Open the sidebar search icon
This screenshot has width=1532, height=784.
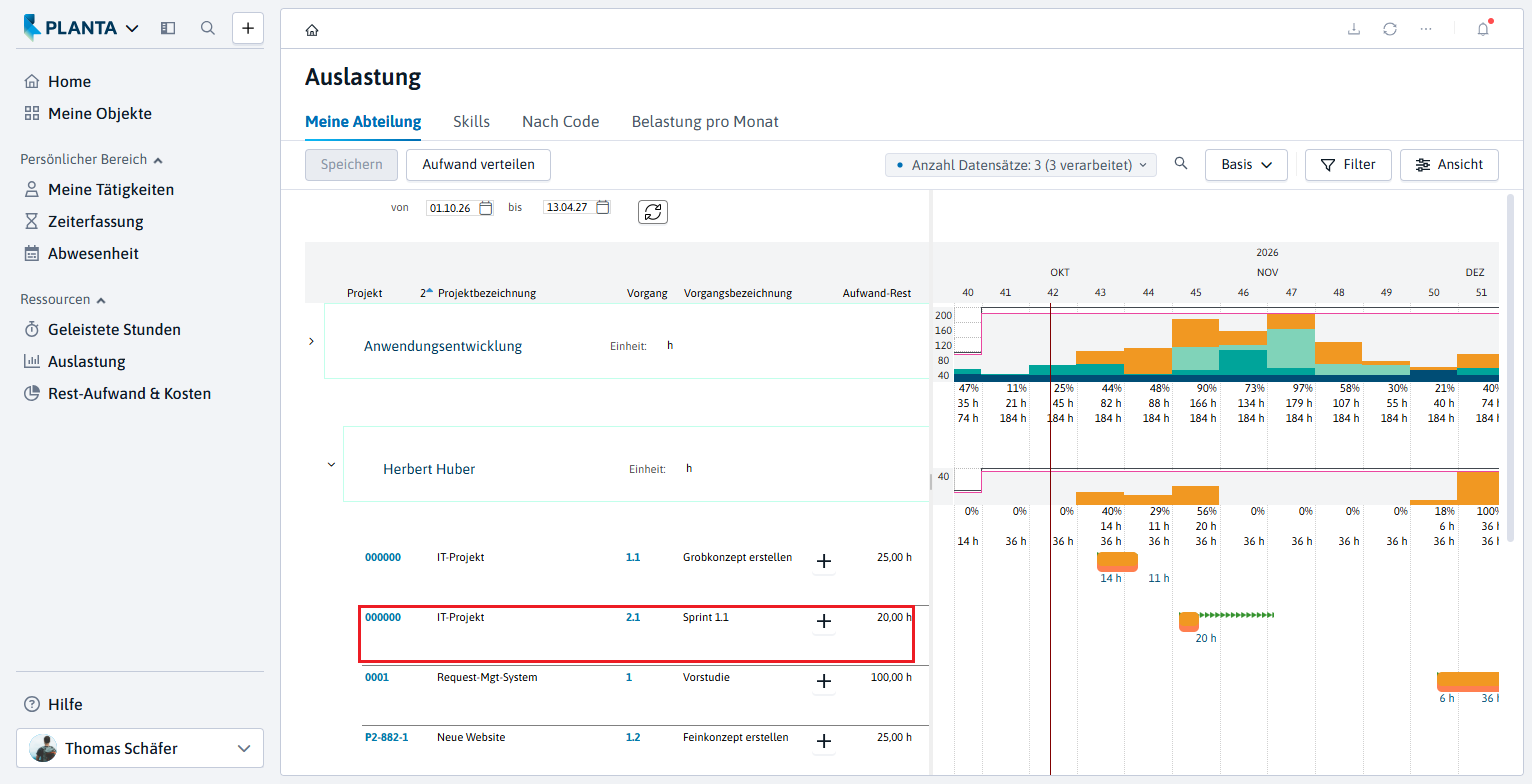click(x=208, y=28)
